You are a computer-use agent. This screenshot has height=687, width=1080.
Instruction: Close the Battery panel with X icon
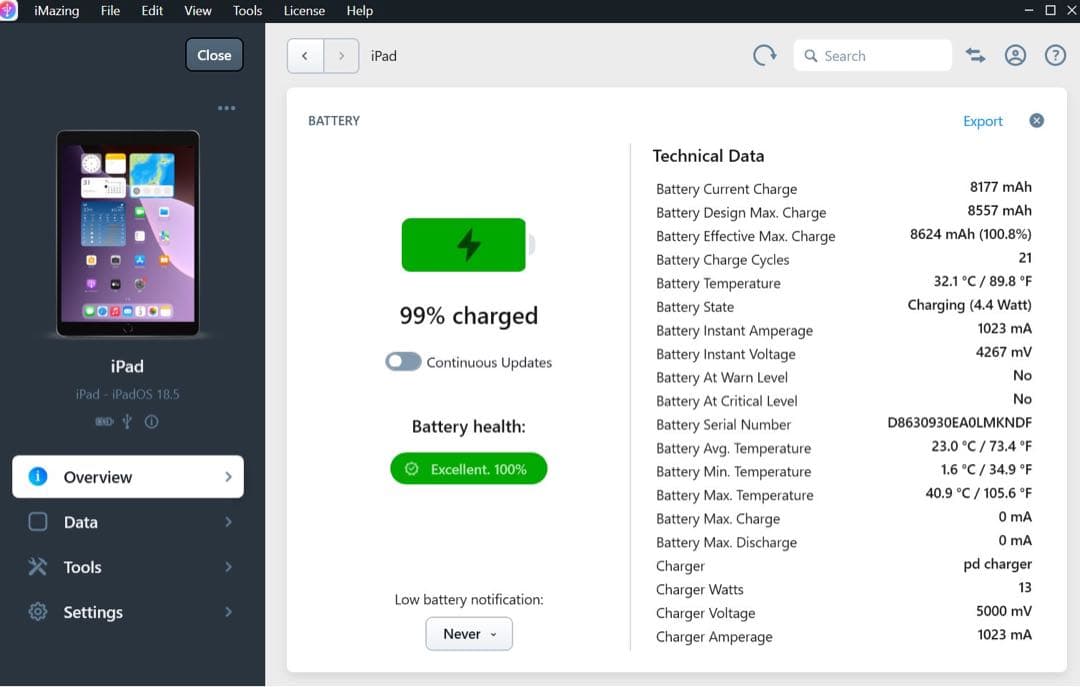tap(1036, 121)
